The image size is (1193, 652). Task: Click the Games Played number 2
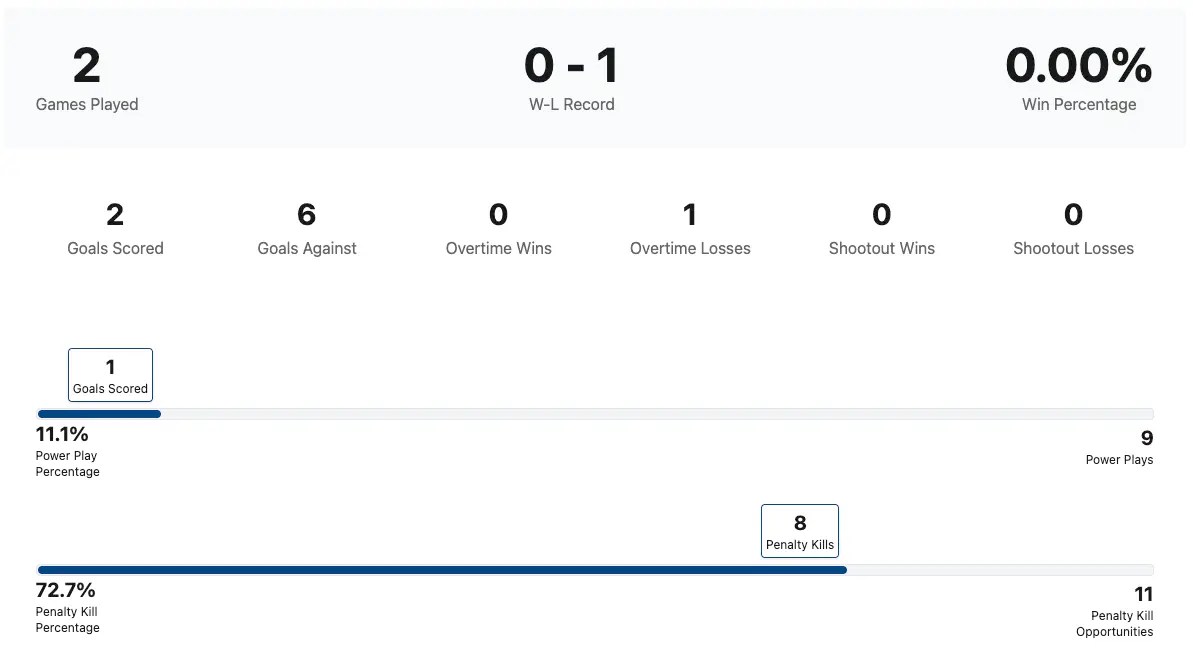click(87, 66)
